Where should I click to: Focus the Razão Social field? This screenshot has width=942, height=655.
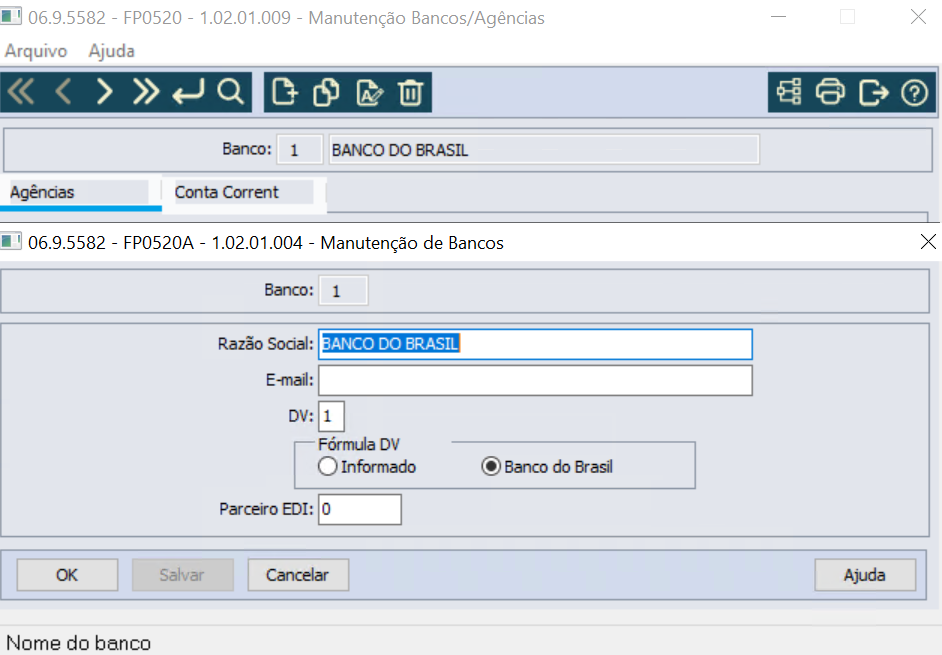(x=535, y=344)
